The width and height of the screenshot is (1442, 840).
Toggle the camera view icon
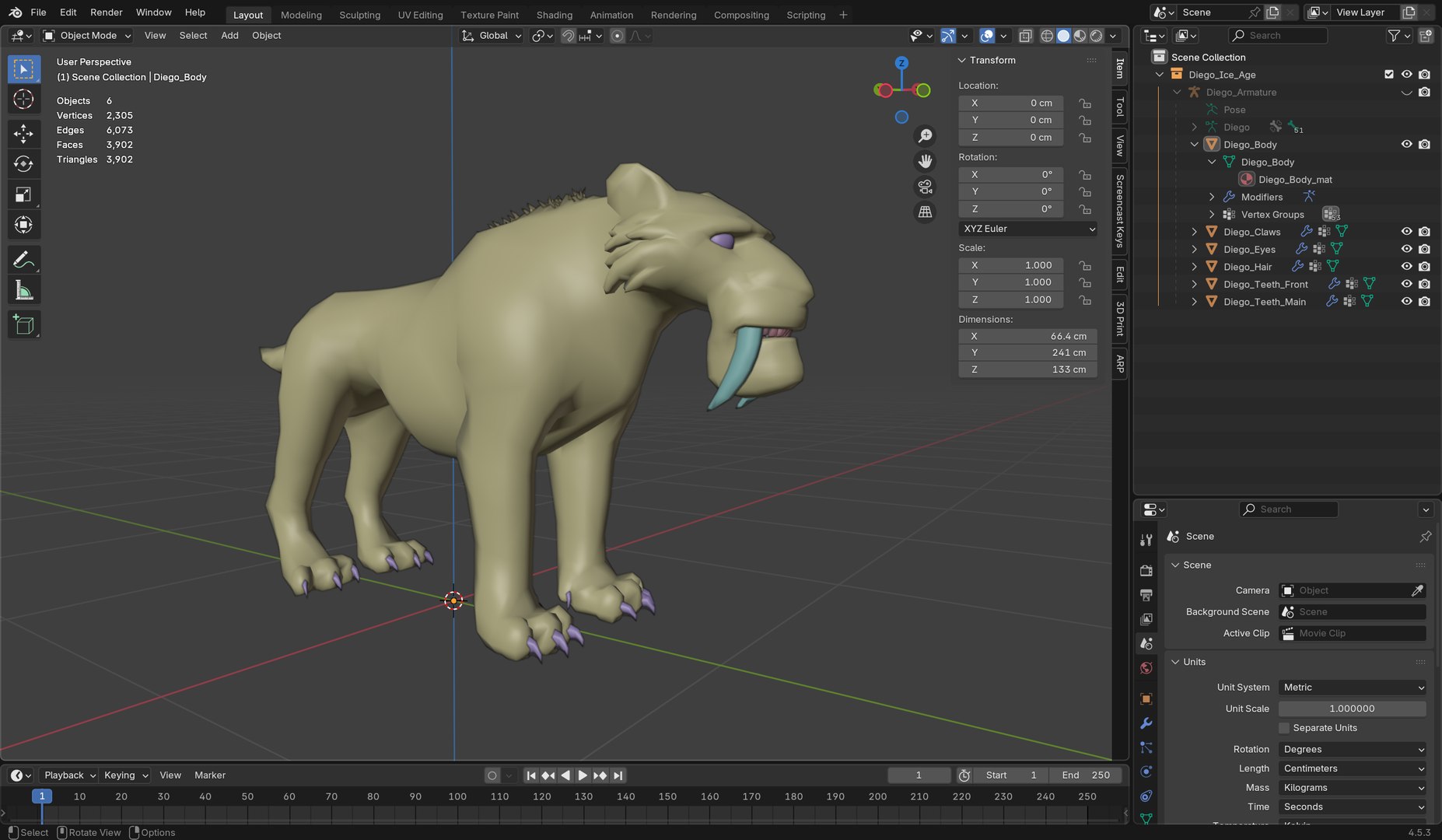[x=925, y=187]
